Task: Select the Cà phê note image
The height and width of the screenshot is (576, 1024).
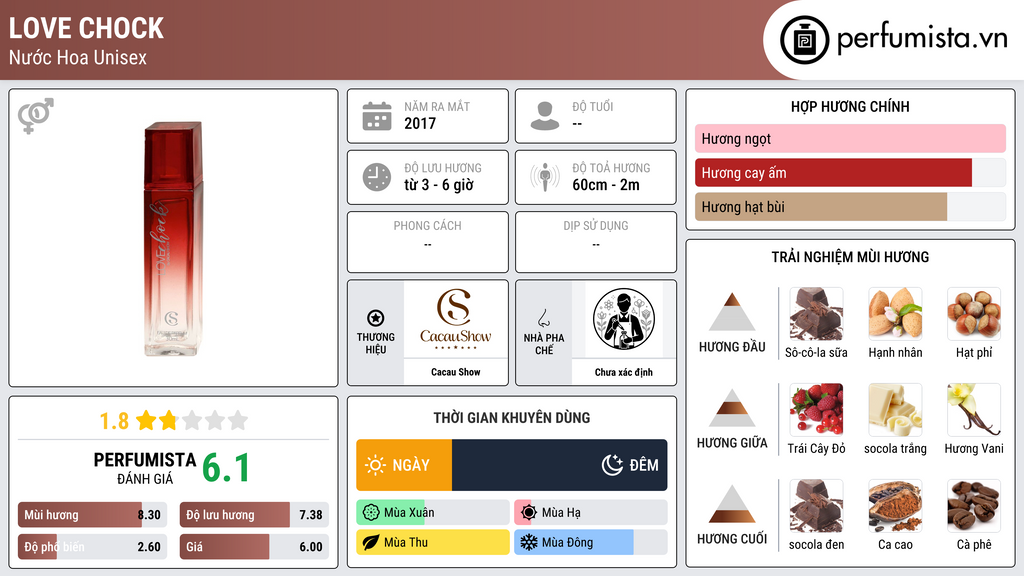Action: pos(974,506)
